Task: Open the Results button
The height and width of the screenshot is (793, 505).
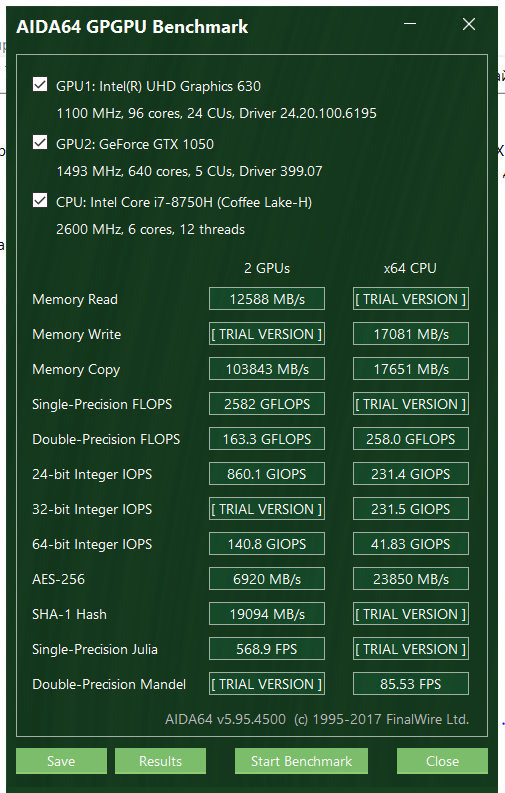Action: 160,761
